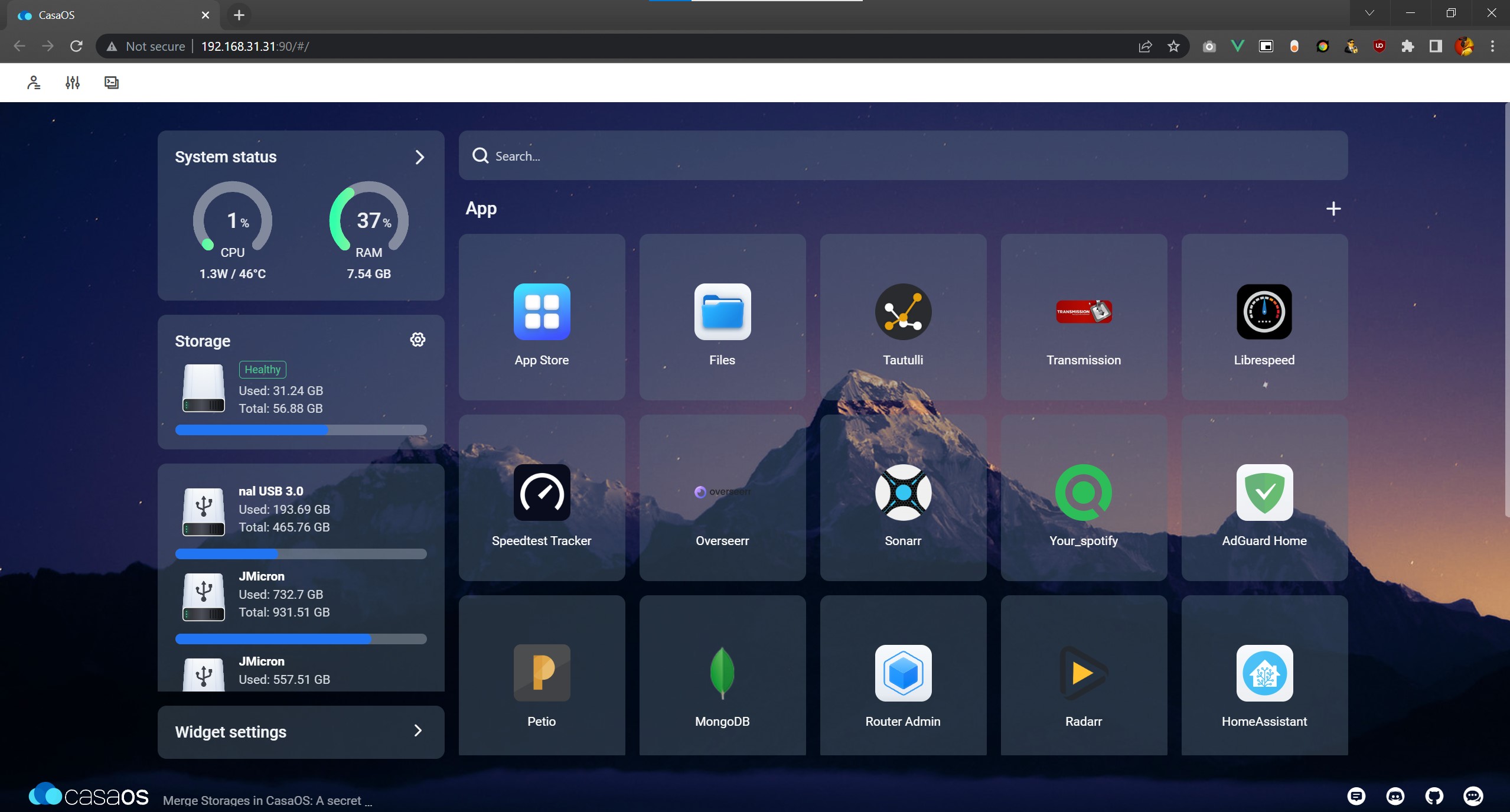The width and height of the screenshot is (1510, 812).
Task: Open the terminal icon in top bar
Action: [x=111, y=83]
